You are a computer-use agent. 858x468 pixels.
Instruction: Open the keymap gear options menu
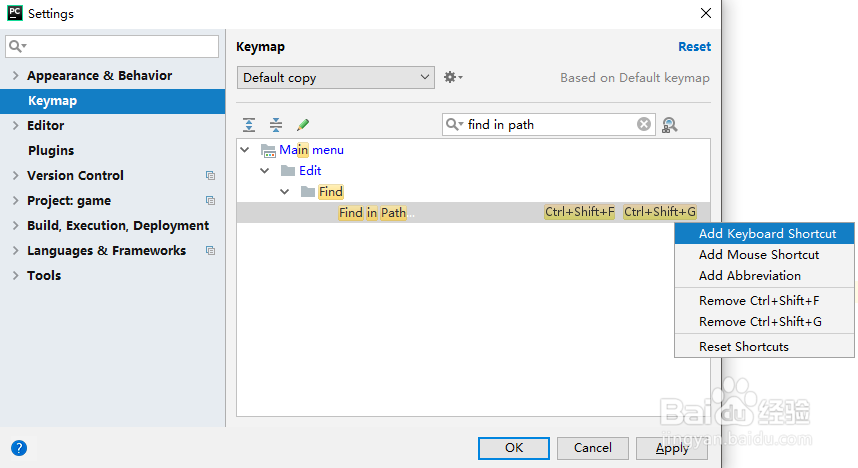(453, 77)
